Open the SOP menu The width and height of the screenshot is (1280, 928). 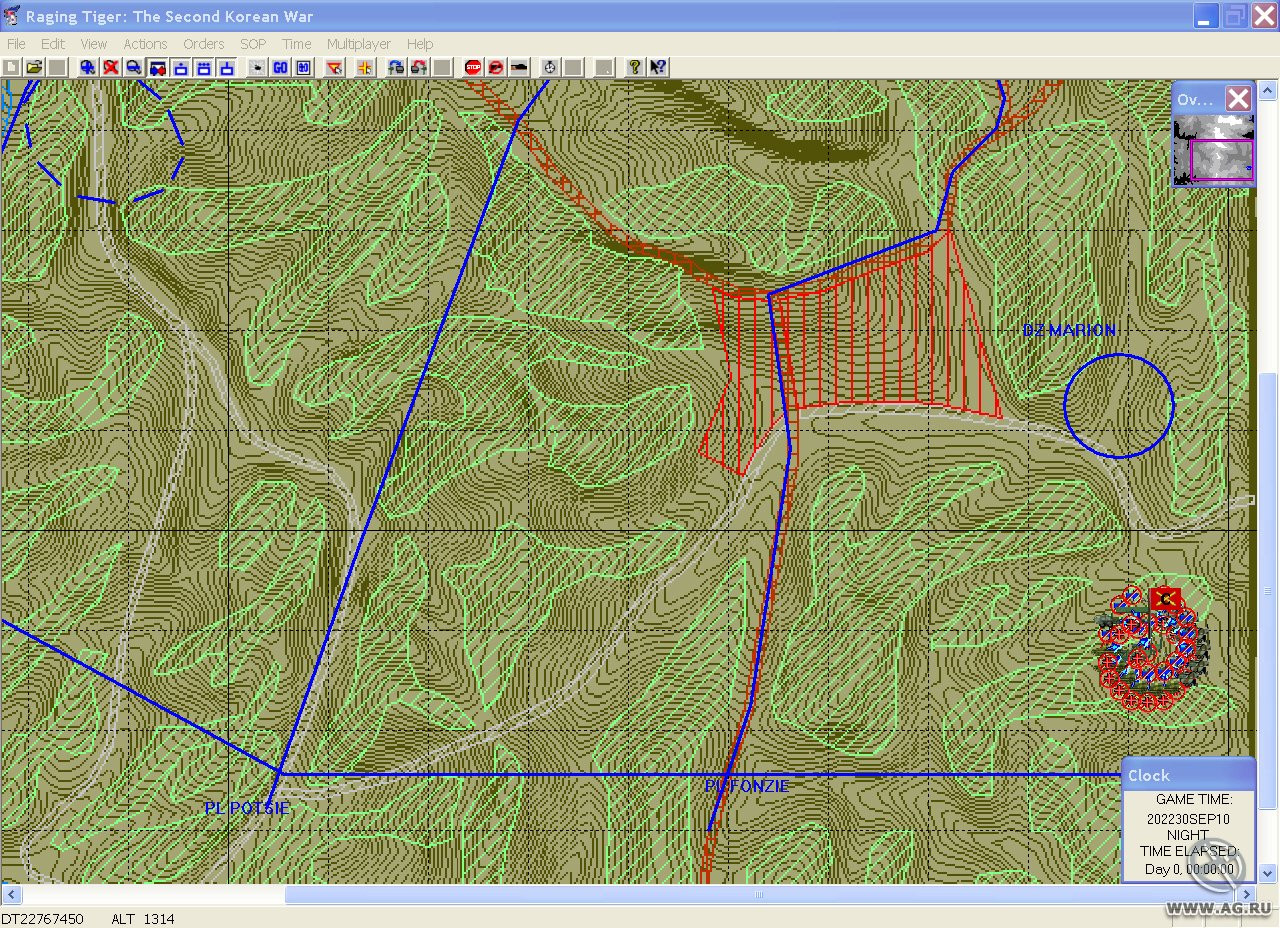(253, 44)
